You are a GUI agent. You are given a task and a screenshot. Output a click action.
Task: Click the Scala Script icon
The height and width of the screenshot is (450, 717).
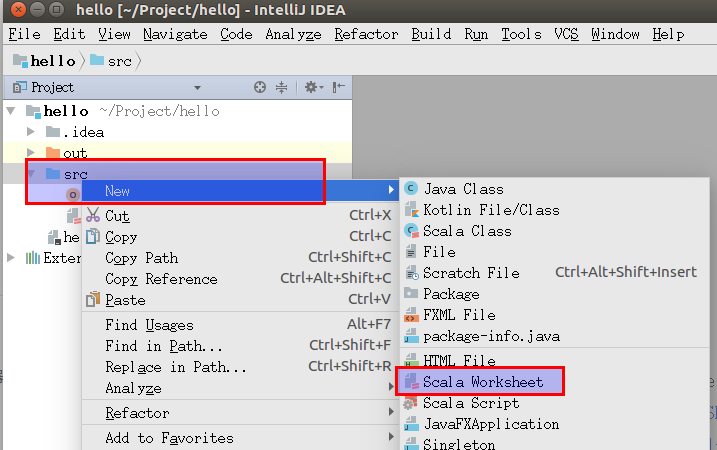pyautogui.click(x=411, y=403)
